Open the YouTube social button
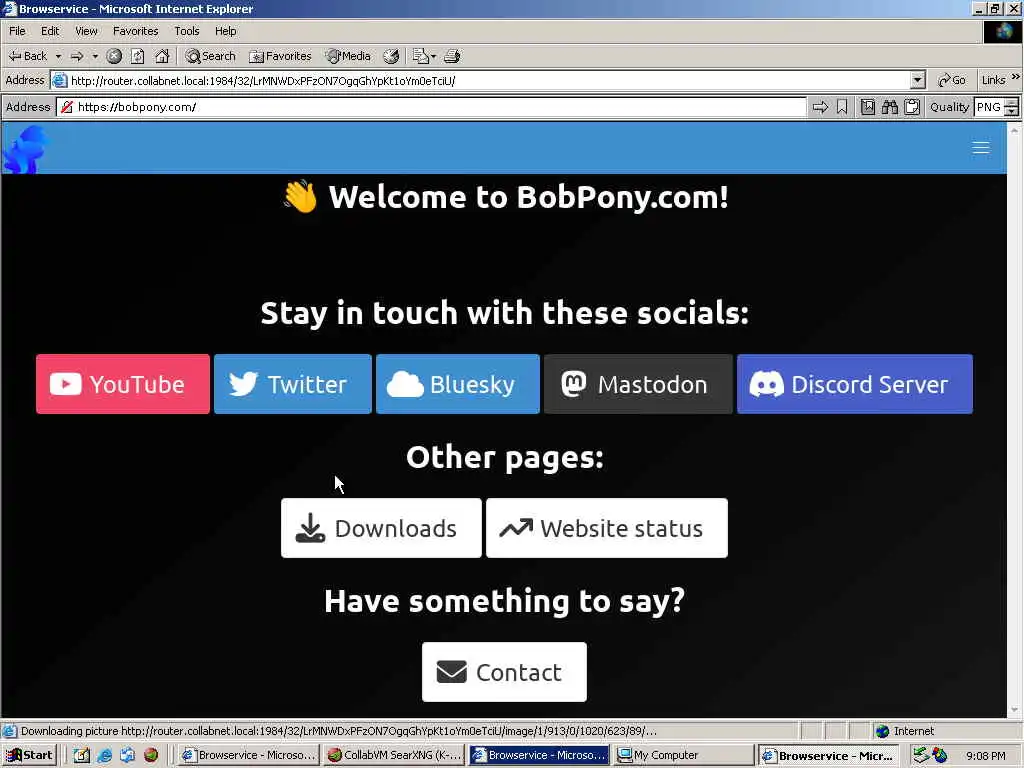1024x768 pixels. (x=123, y=384)
